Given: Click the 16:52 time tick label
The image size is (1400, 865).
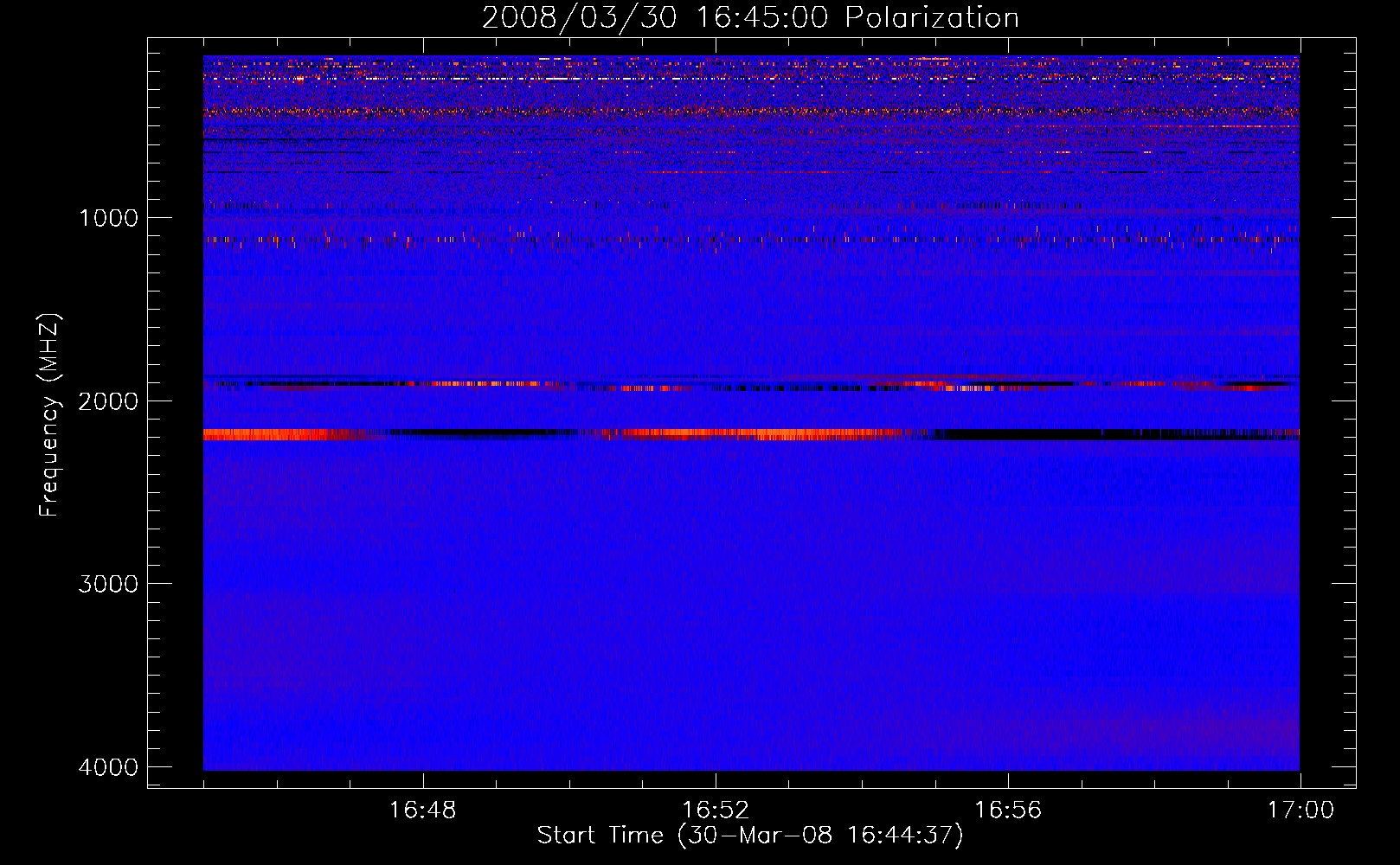Looking at the screenshot, I should point(715,811).
